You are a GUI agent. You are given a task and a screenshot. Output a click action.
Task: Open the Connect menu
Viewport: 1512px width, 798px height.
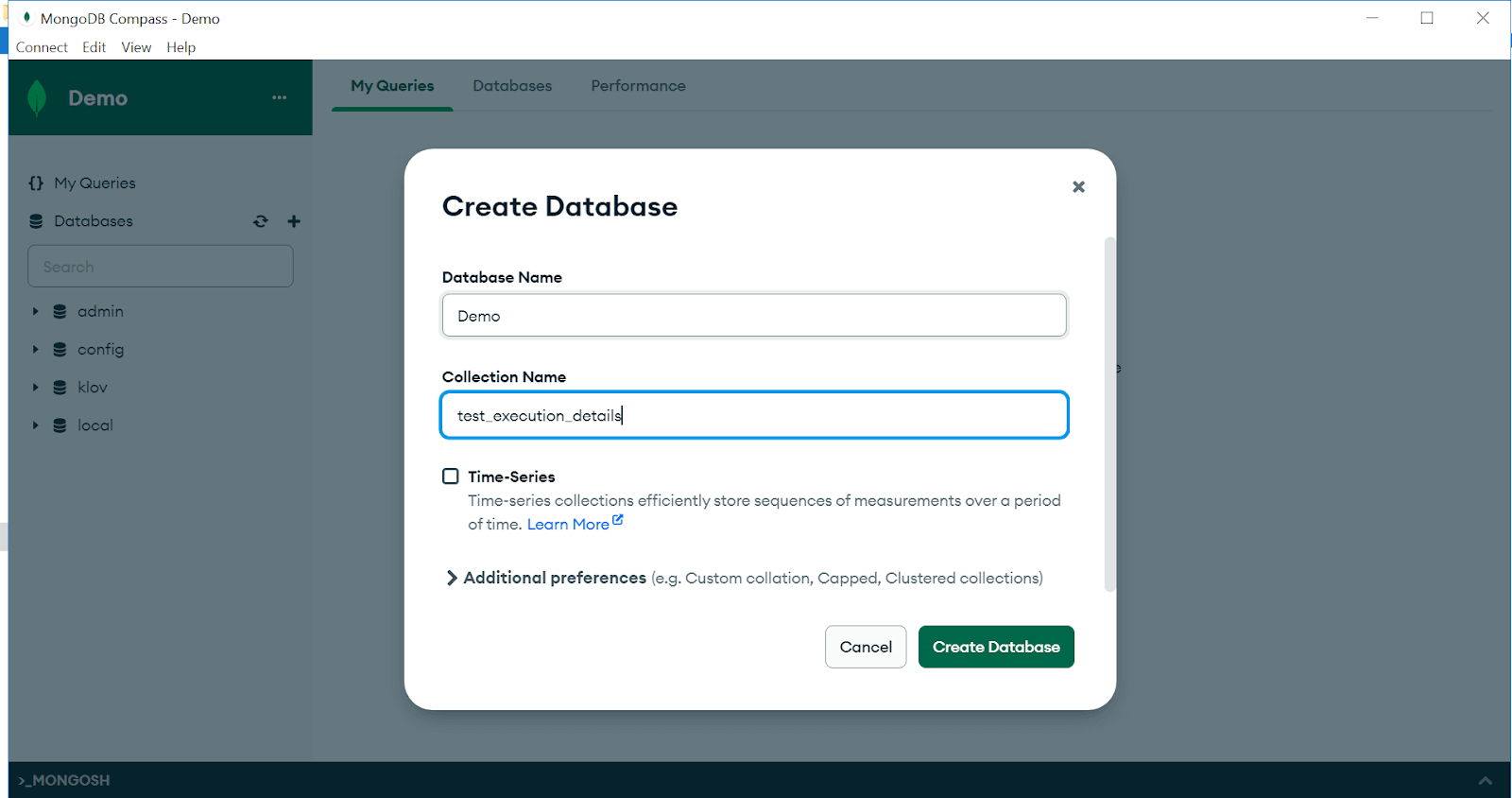(x=42, y=47)
